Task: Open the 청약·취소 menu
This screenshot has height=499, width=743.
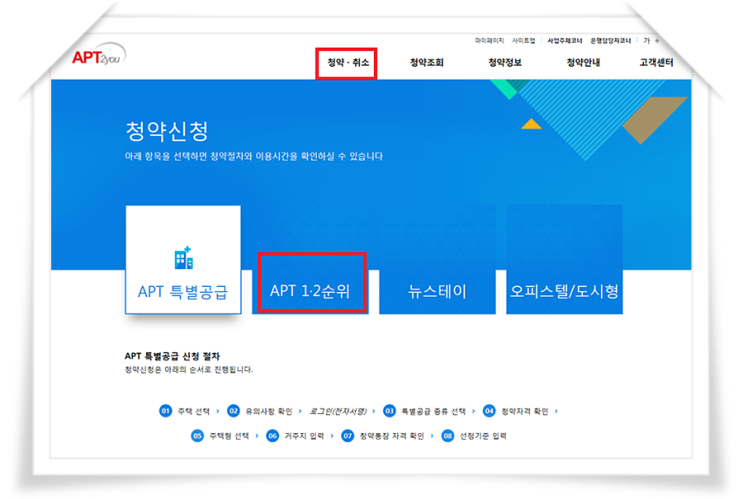Action: click(x=348, y=63)
